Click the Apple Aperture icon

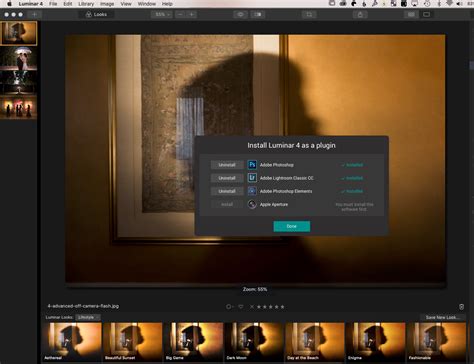coord(252,204)
